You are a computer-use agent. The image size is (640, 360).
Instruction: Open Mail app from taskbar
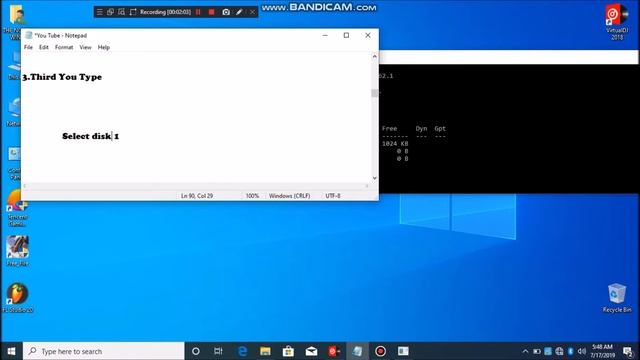click(x=311, y=351)
